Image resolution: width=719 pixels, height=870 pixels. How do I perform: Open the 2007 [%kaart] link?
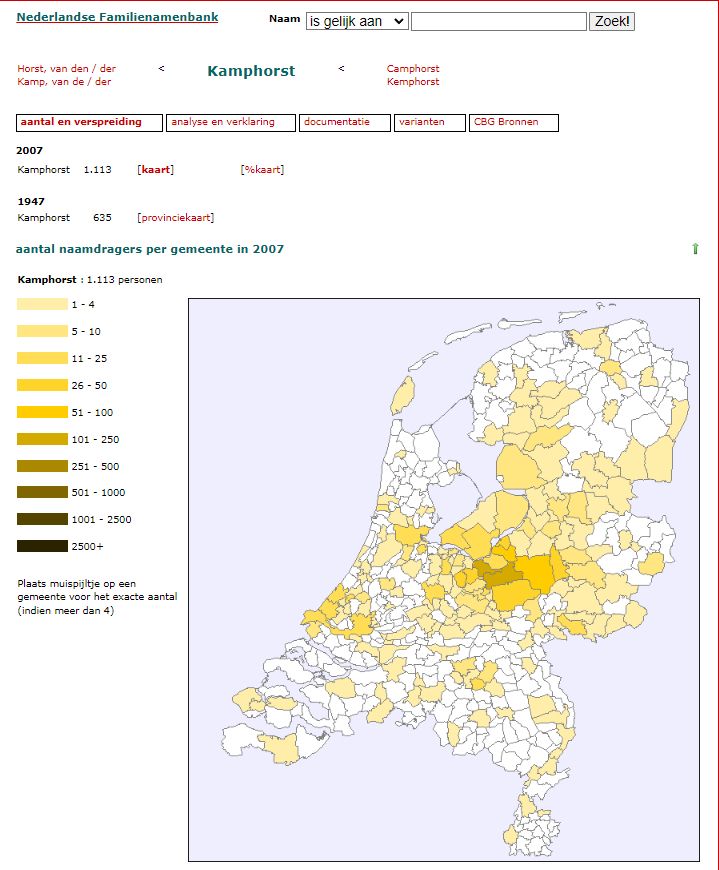262,170
